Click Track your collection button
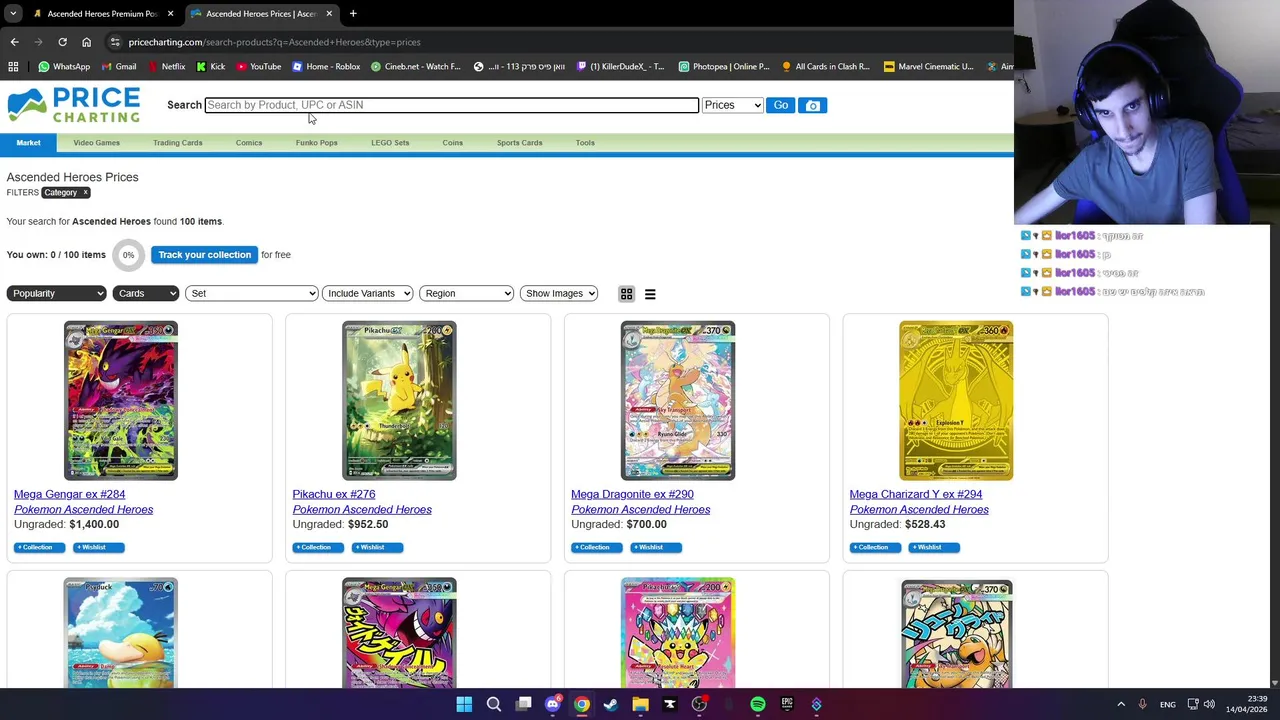1280x720 pixels. pyautogui.click(x=204, y=255)
